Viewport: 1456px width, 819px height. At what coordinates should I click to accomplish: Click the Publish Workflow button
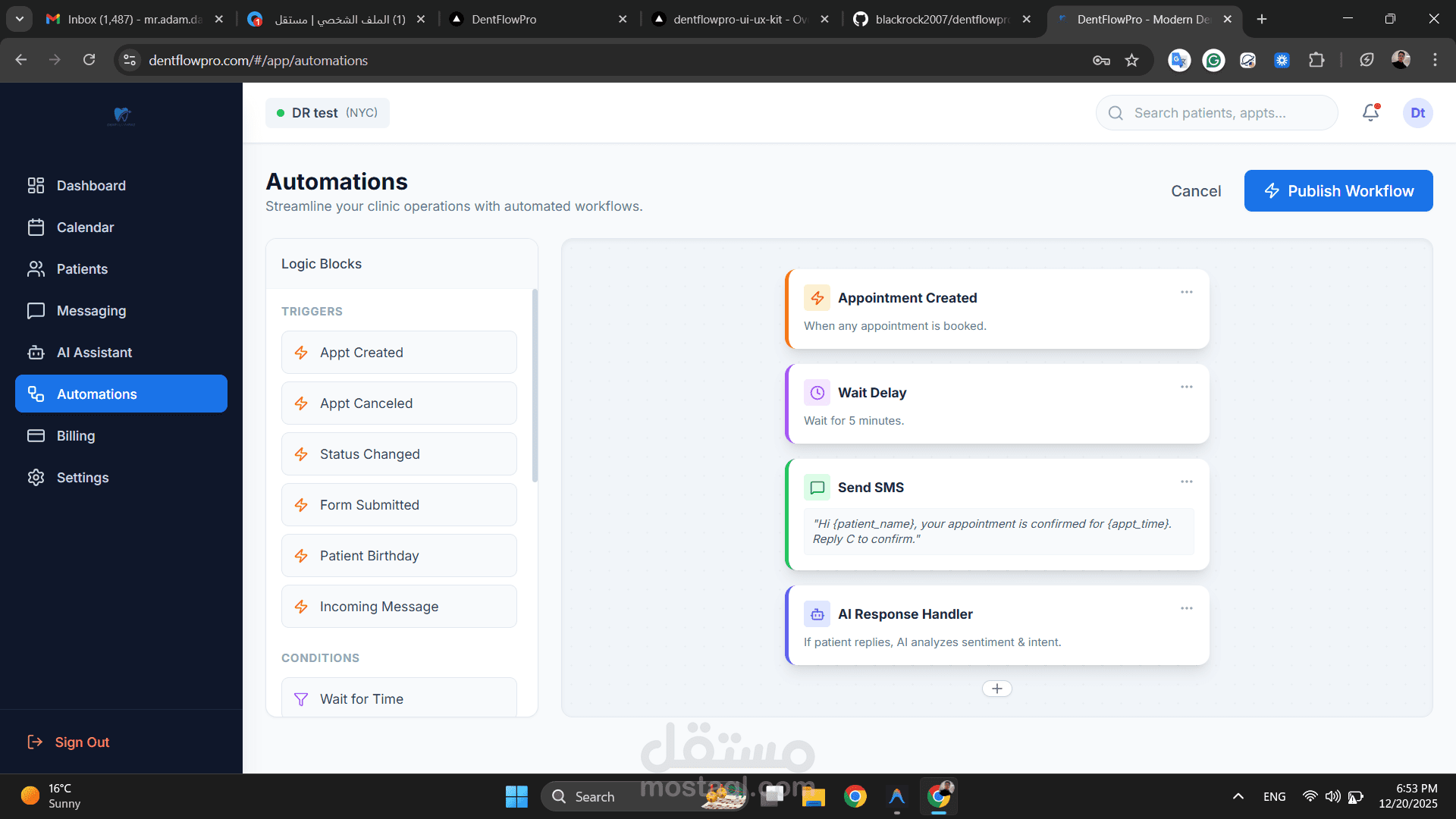click(1338, 191)
